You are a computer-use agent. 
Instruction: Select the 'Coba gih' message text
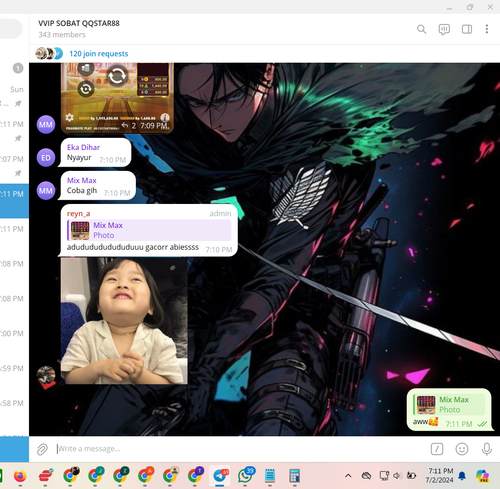[82, 191]
